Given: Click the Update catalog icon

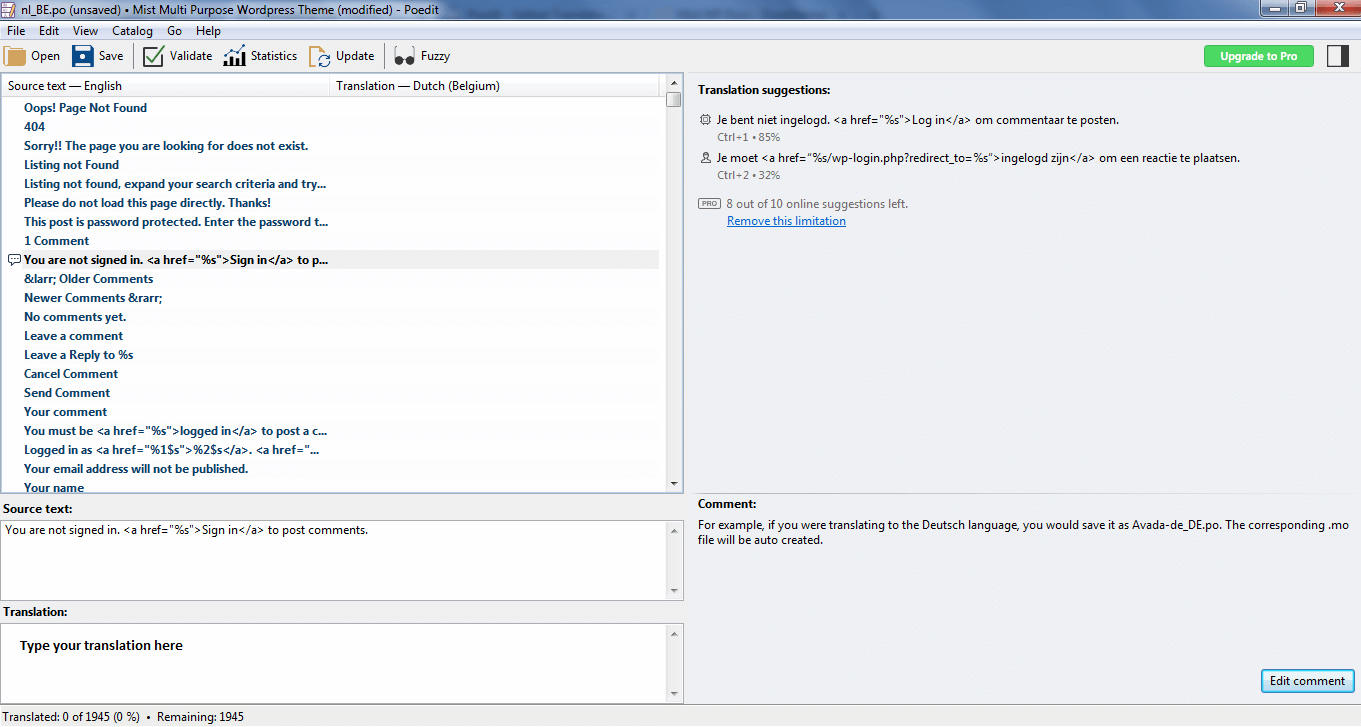Looking at the screenshot, I should coord(319,56).
